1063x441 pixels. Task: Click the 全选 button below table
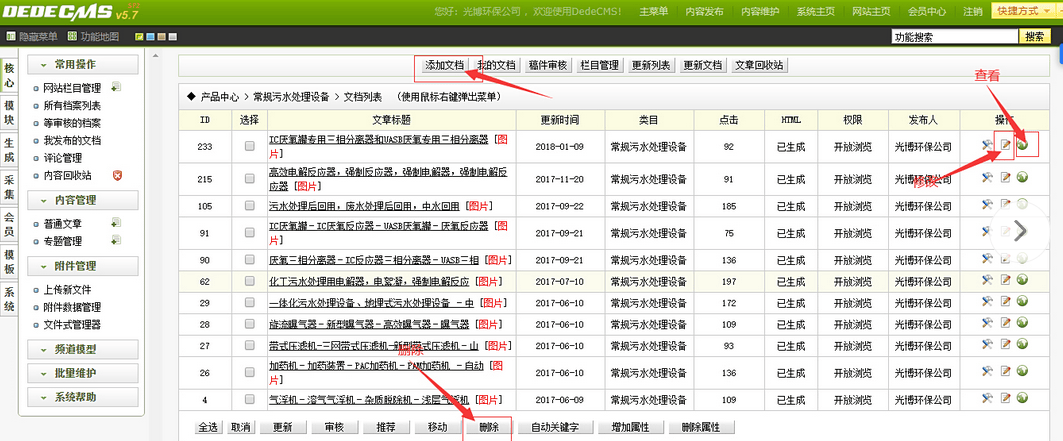coord(208,427)
